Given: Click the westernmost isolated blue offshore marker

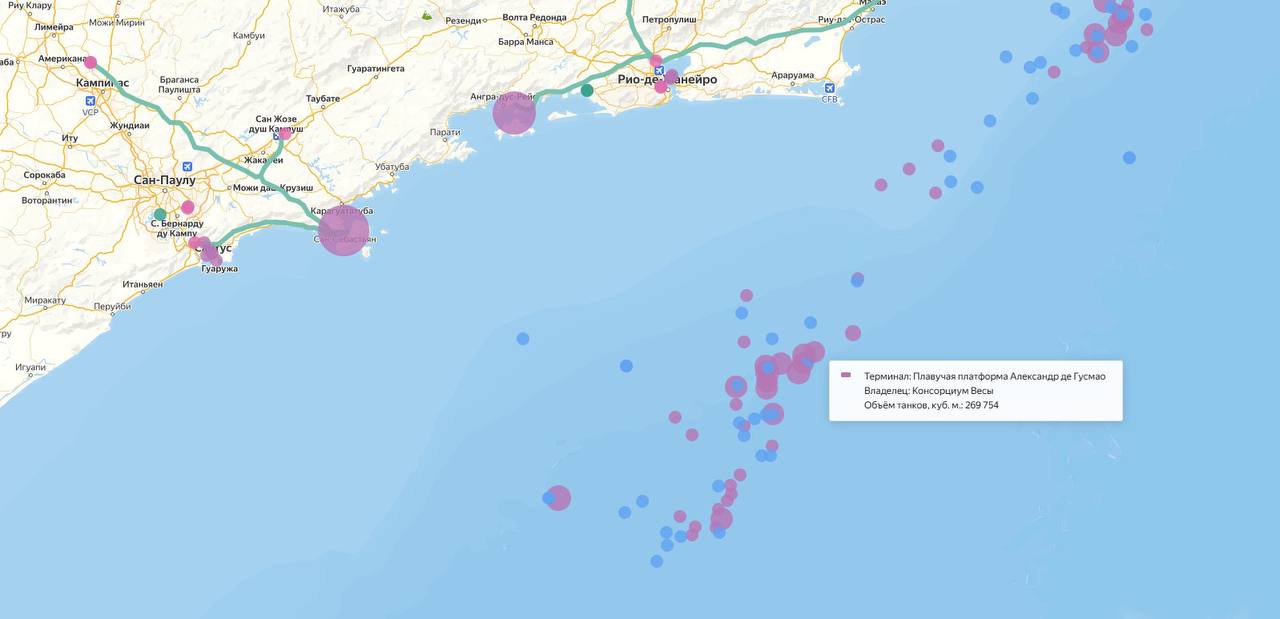Looking at the screenshot, I should tap(523, 339).
